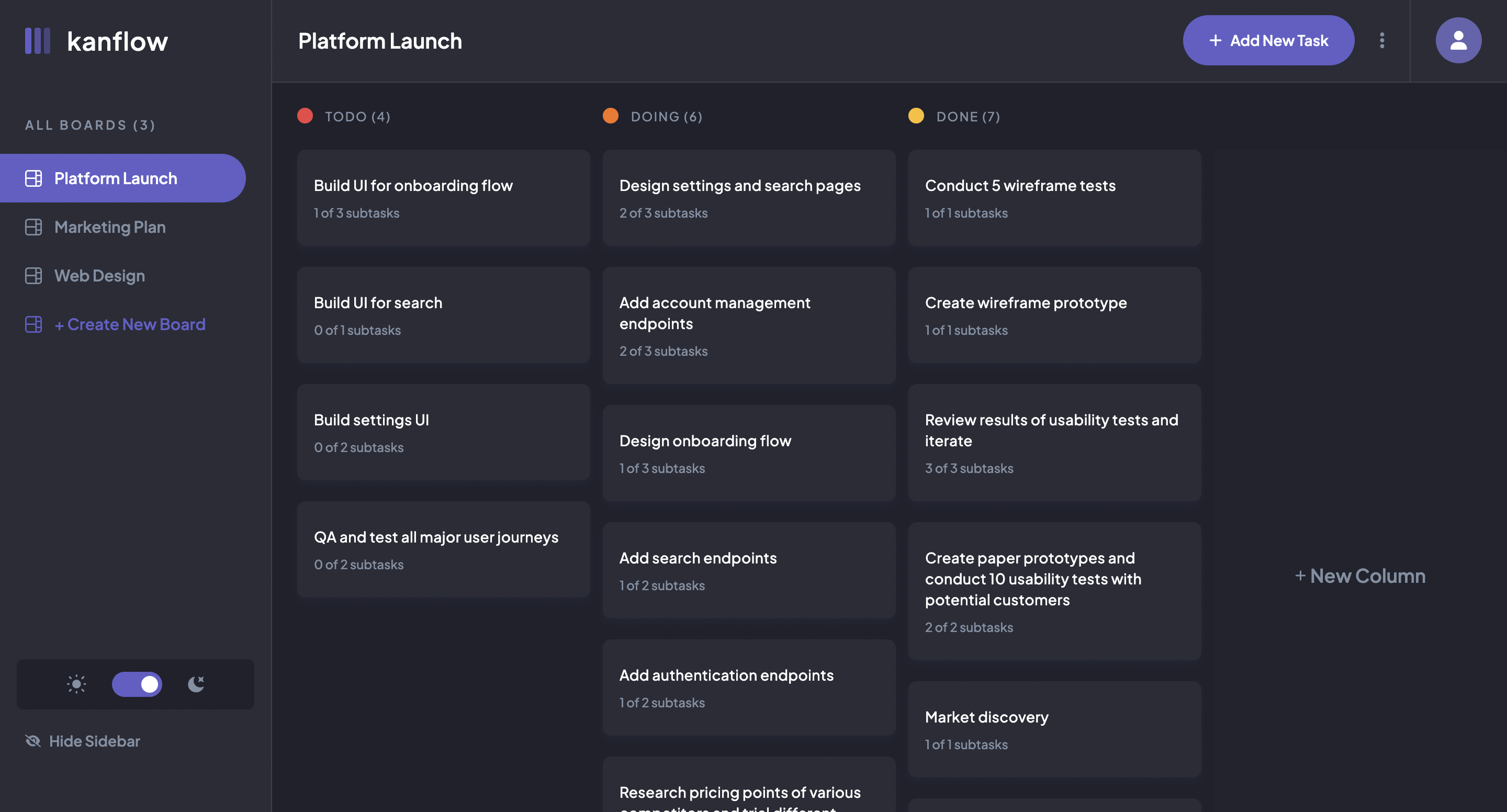
Task: Click the moon dark-mode icon
Action: click(x=196, y=684)
